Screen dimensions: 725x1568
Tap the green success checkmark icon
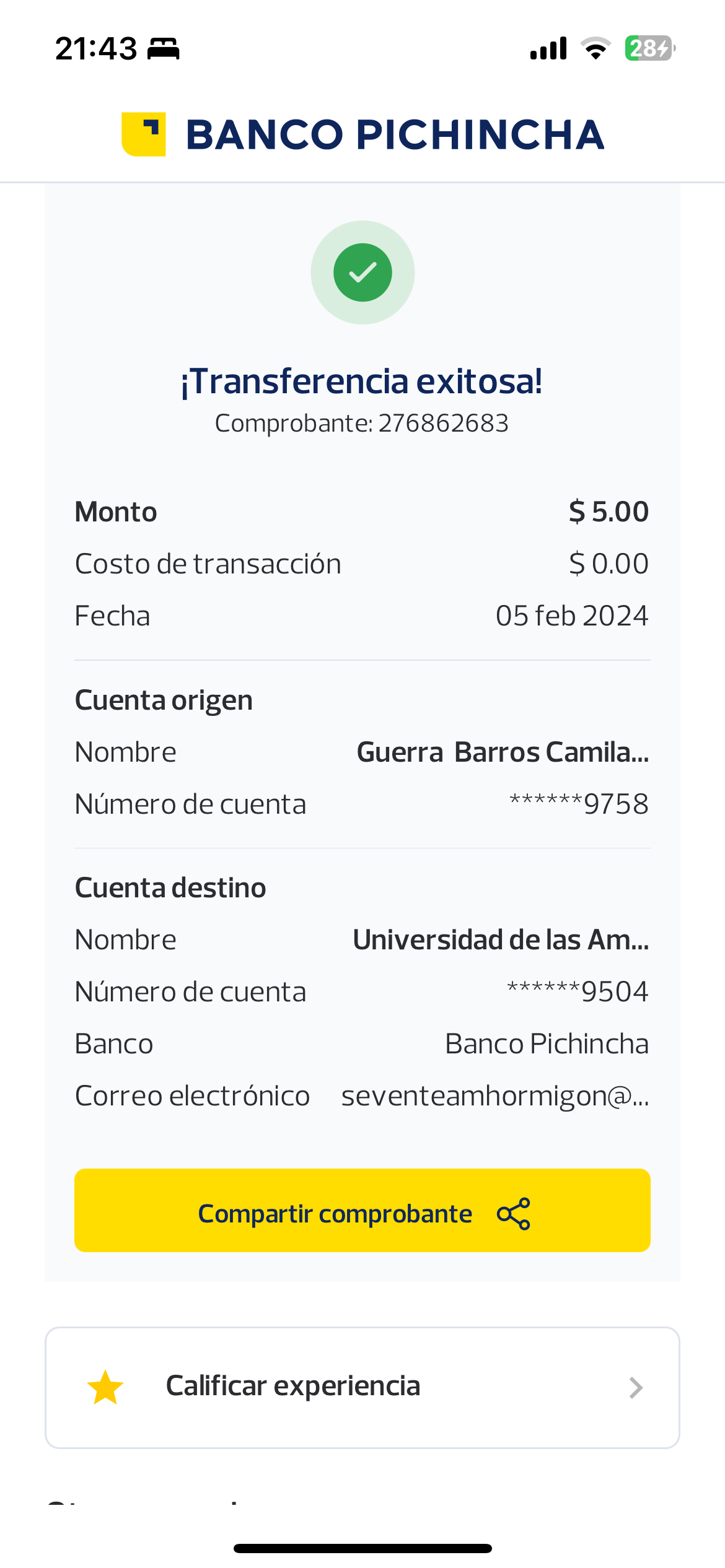(x=362, y=272)
